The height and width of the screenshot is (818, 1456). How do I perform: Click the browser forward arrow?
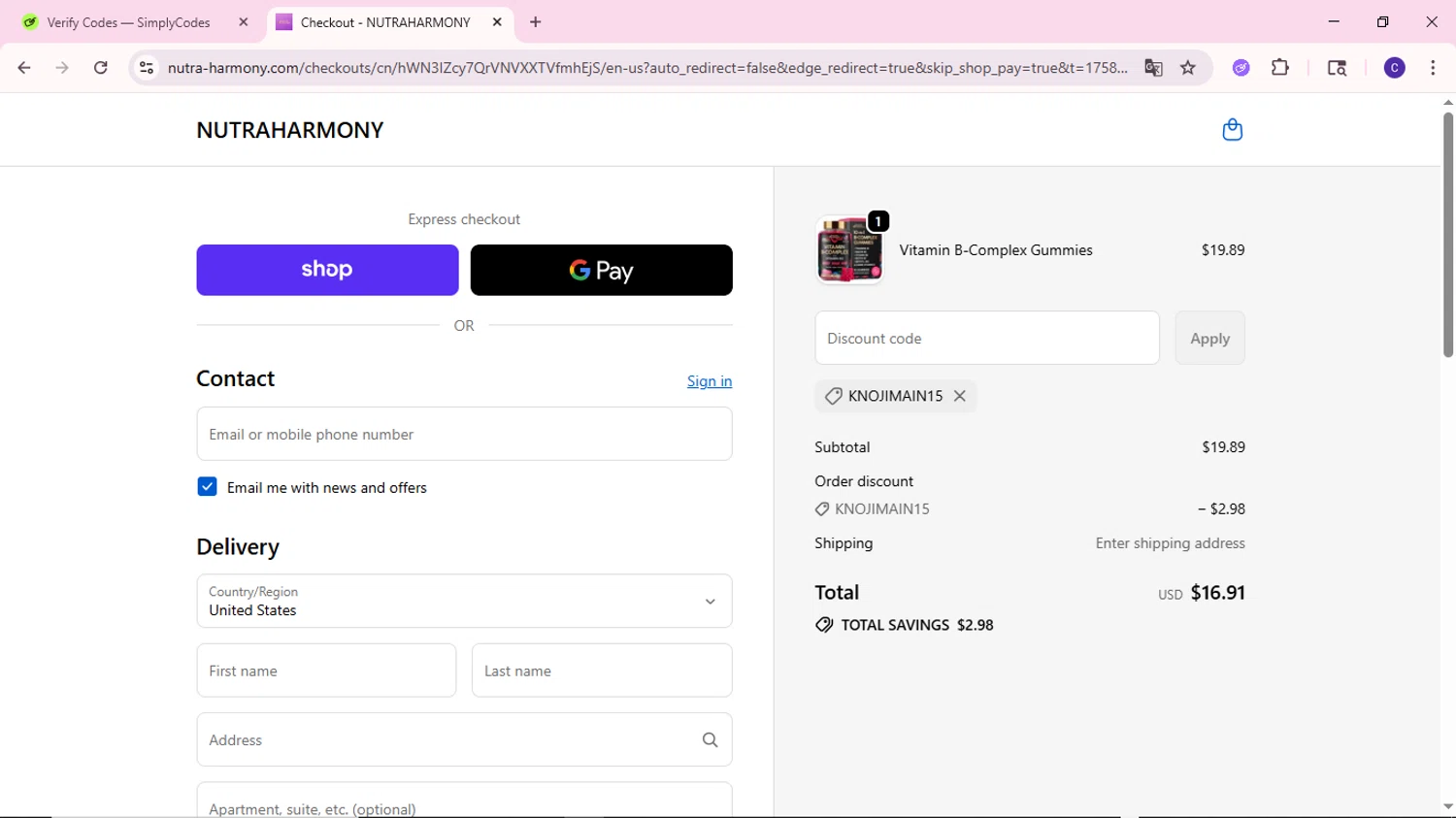point(62,68)
